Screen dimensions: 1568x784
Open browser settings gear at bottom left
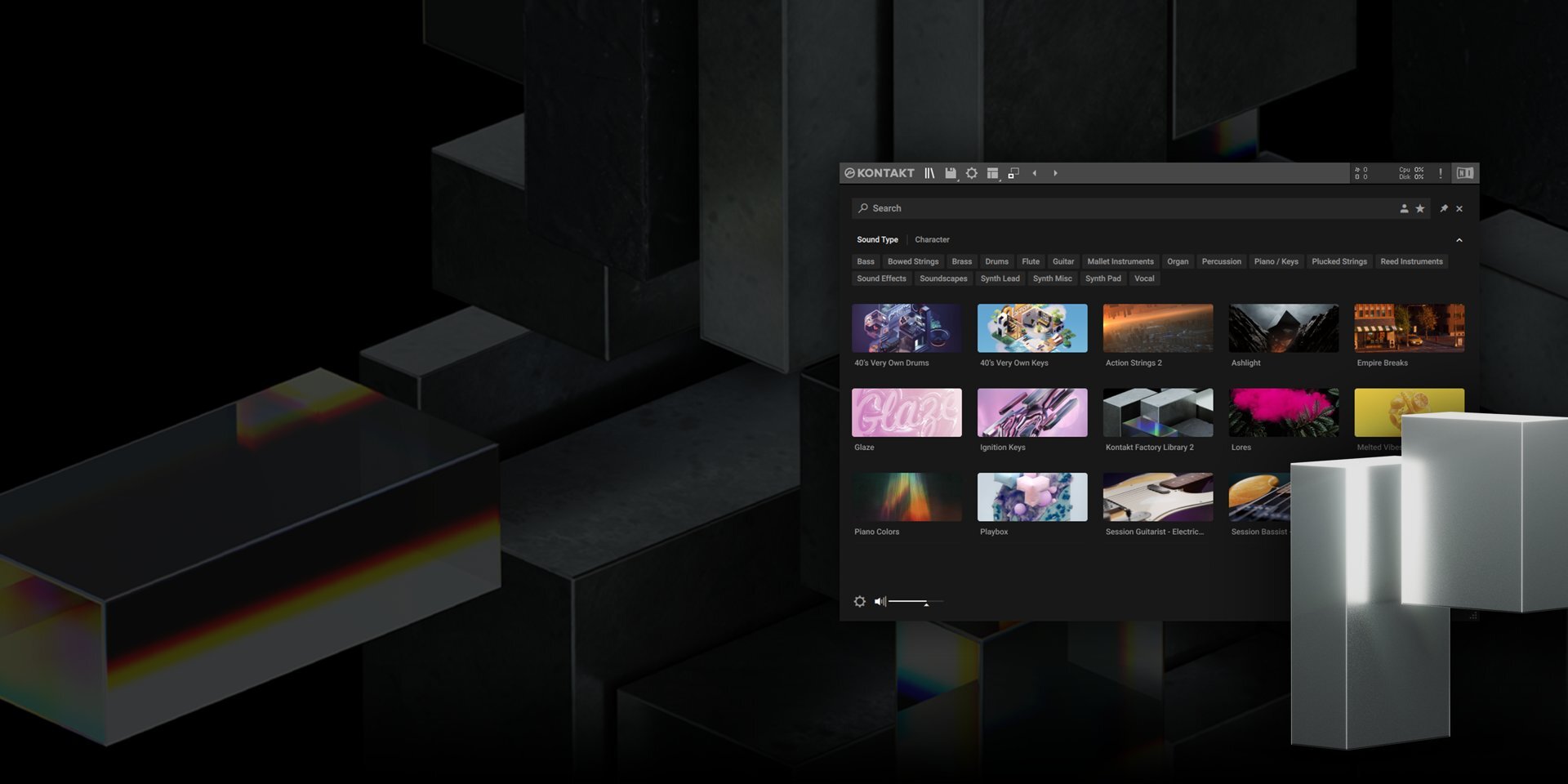click(860, 602)
